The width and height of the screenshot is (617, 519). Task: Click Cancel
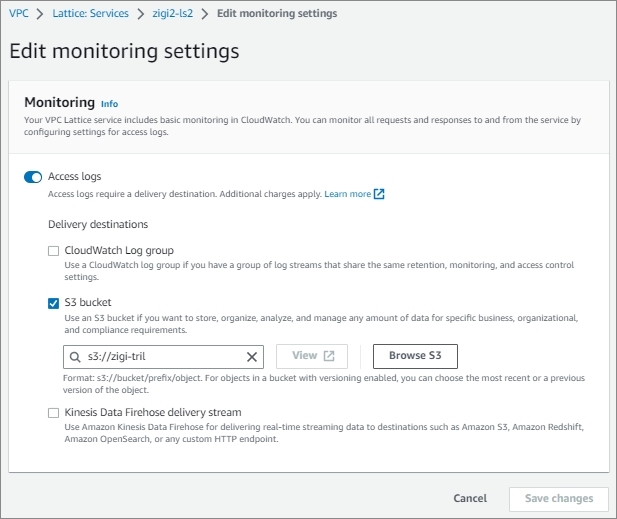470,498
